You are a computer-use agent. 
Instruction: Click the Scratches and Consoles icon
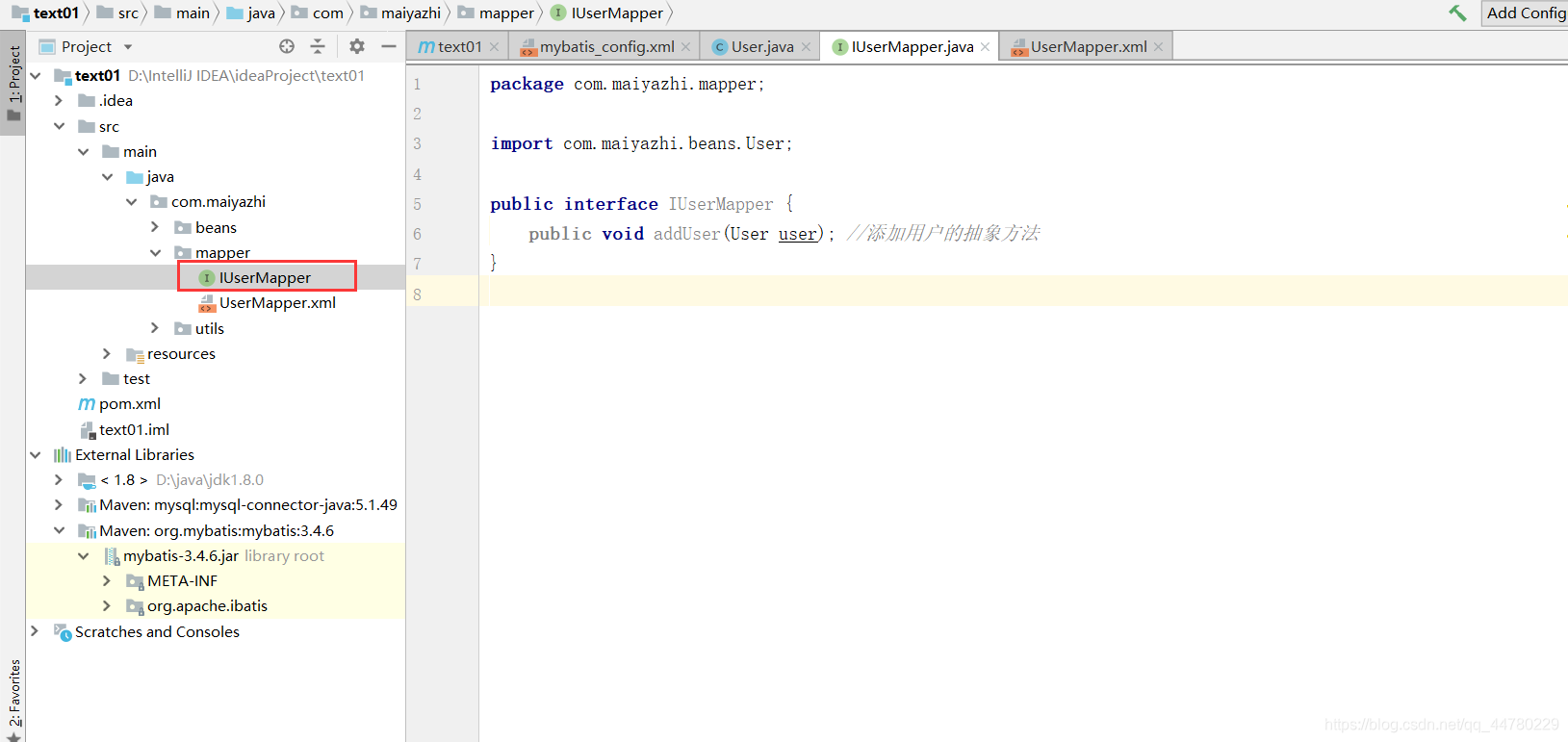pyautogui.click(x=63, y=632)
